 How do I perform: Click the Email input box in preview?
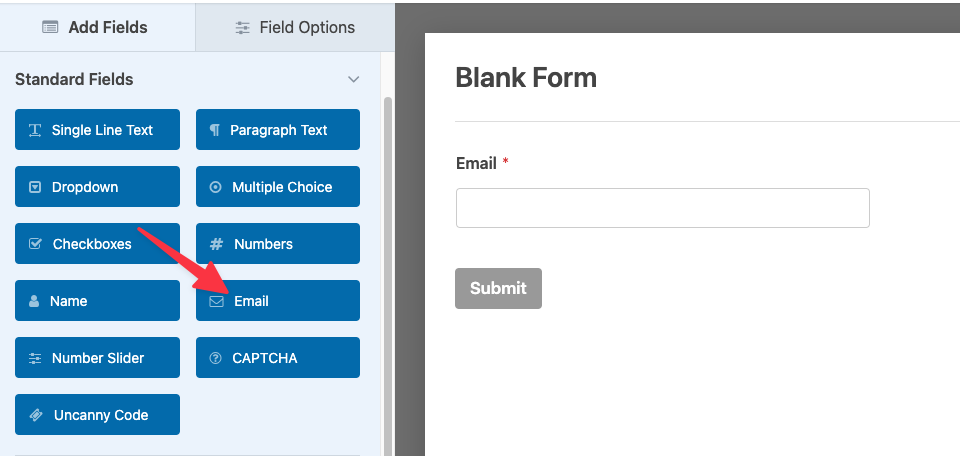pos(662,208)
